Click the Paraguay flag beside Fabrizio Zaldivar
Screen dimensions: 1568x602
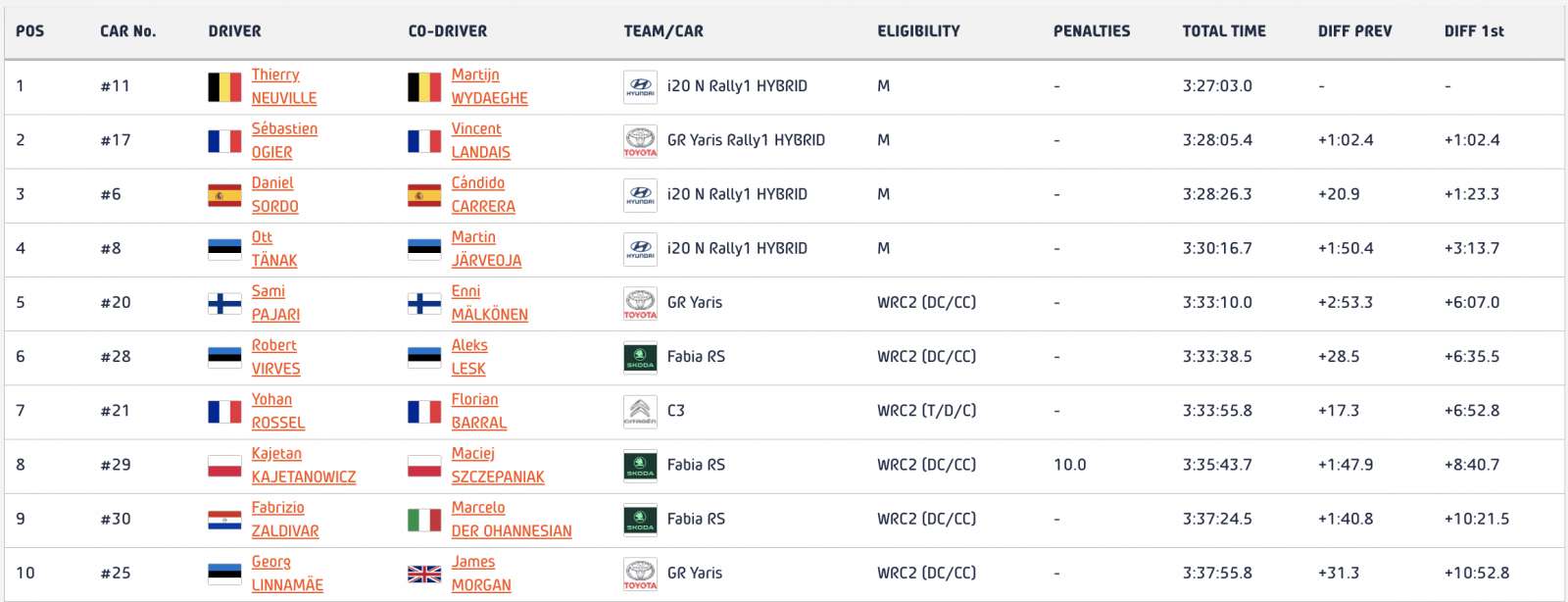pyautogui.click(x=224, y=520)
